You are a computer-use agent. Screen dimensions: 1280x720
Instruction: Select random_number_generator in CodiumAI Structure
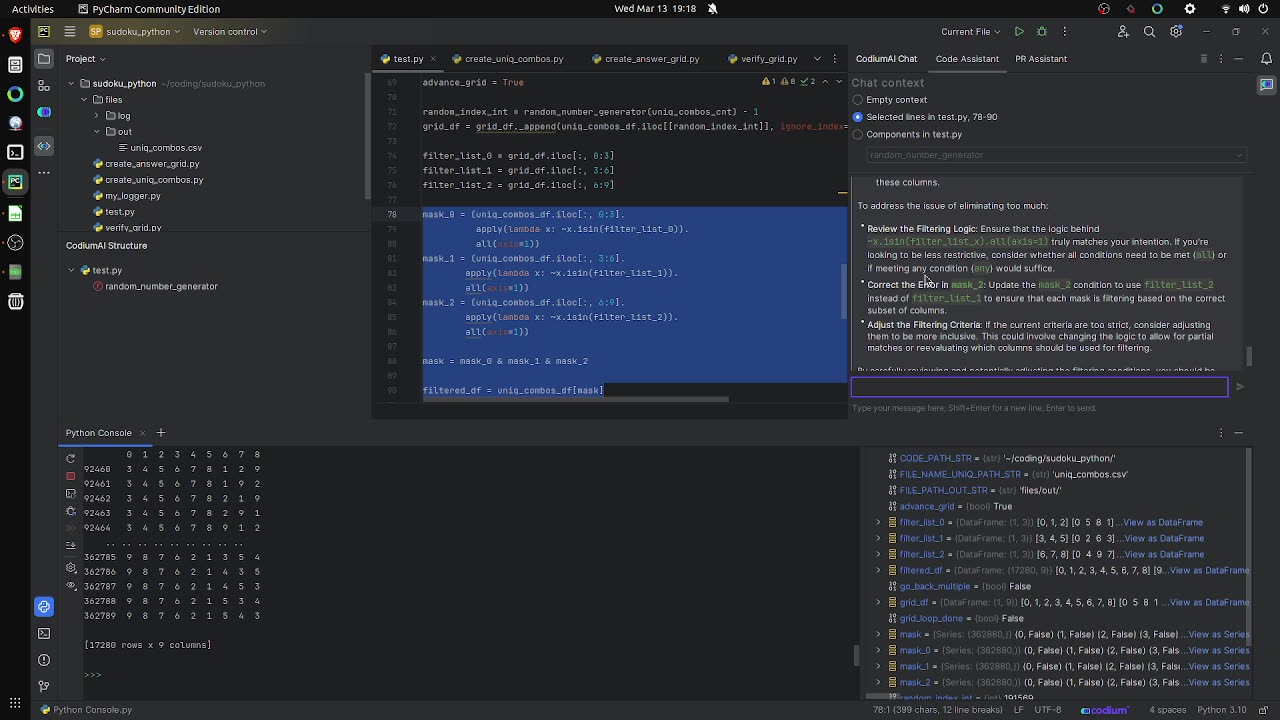click(x=161, y=286)
